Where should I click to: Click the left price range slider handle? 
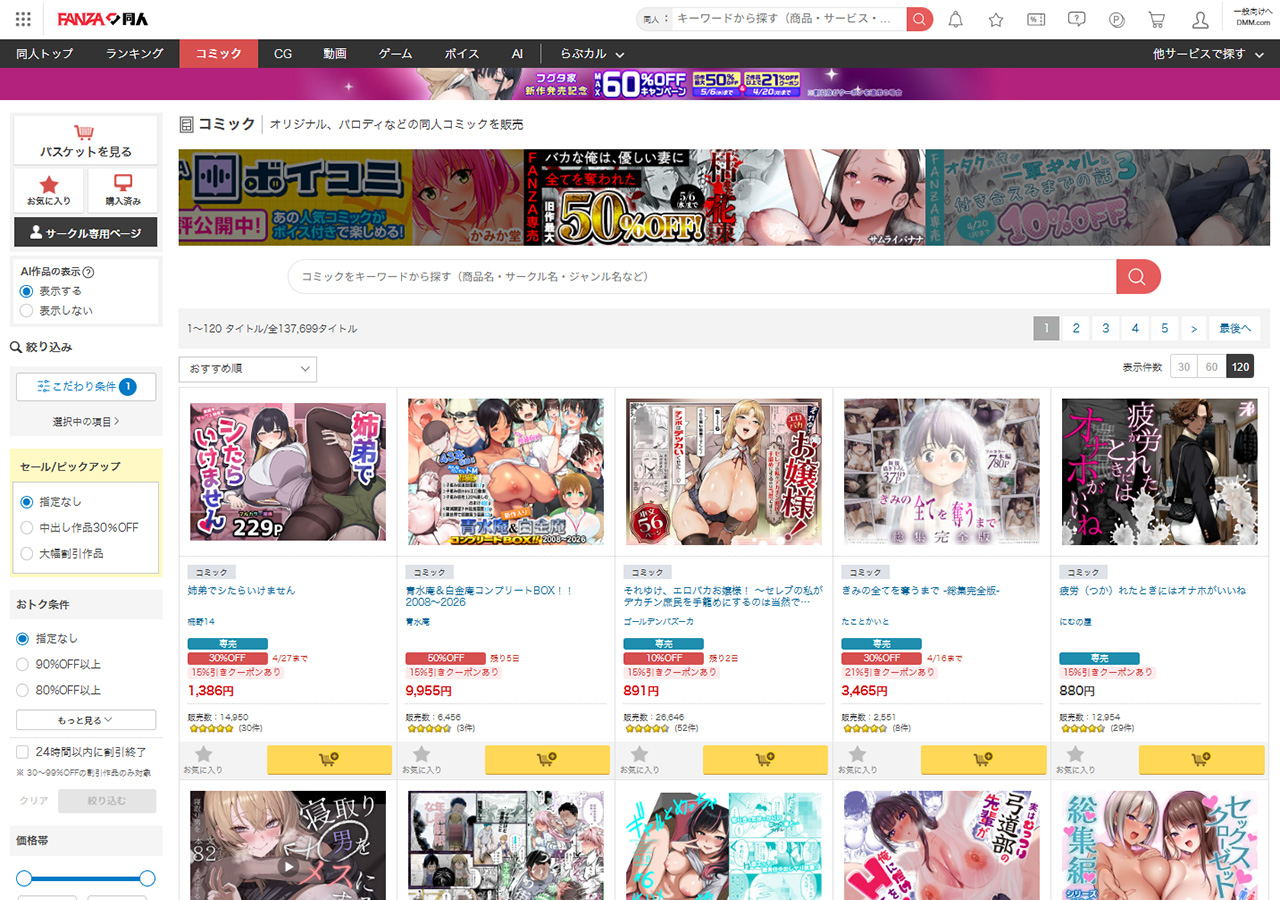pyautogui.click(x=24, y=878)
